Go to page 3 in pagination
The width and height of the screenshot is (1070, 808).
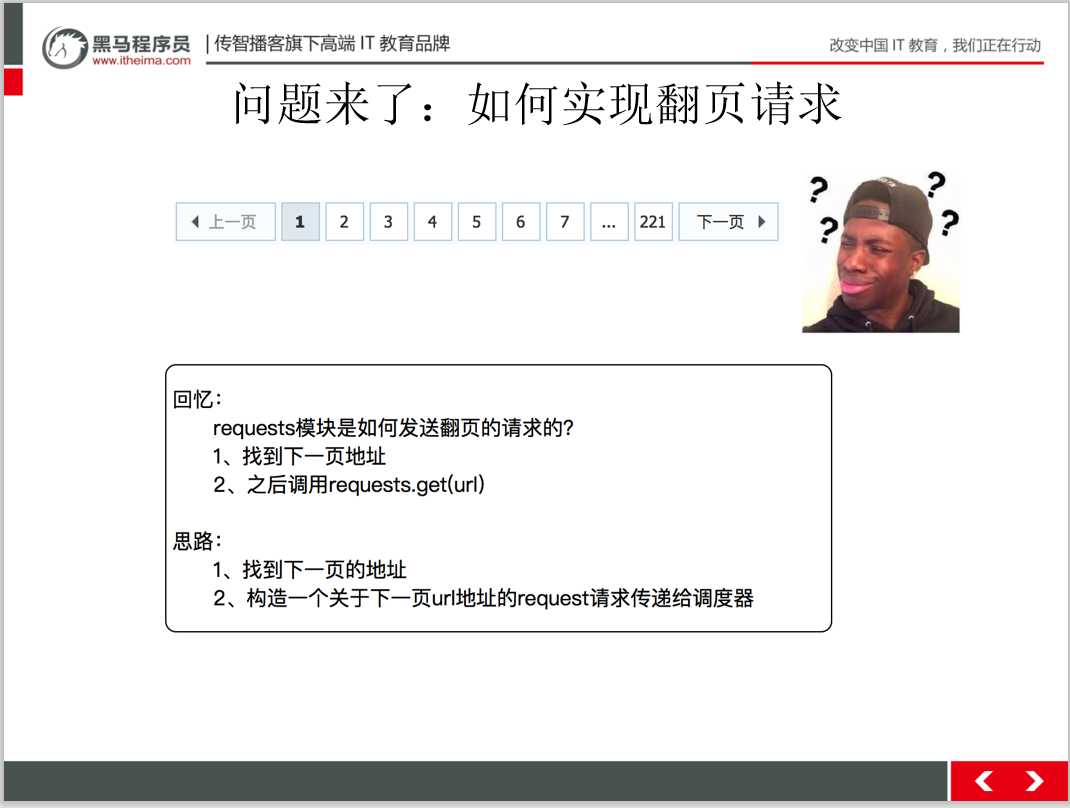pos(388,222)
